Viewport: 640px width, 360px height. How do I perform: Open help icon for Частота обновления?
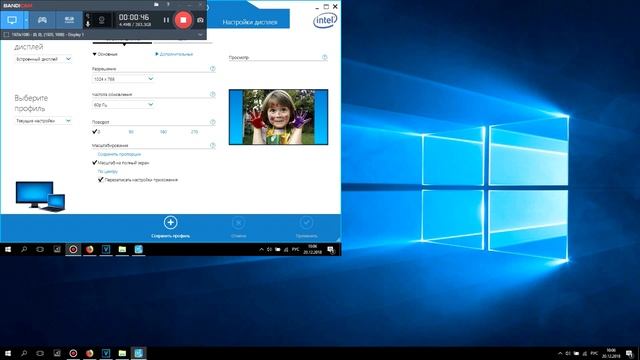coord(213,94)
